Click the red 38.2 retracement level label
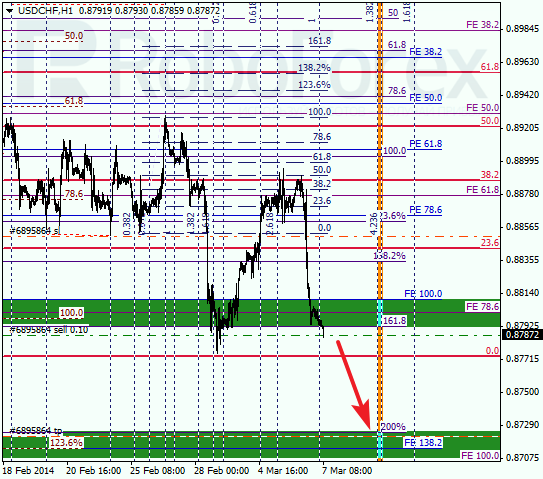Screen dimensions: 543x479 pyautogui.click(x=490, y=175)
